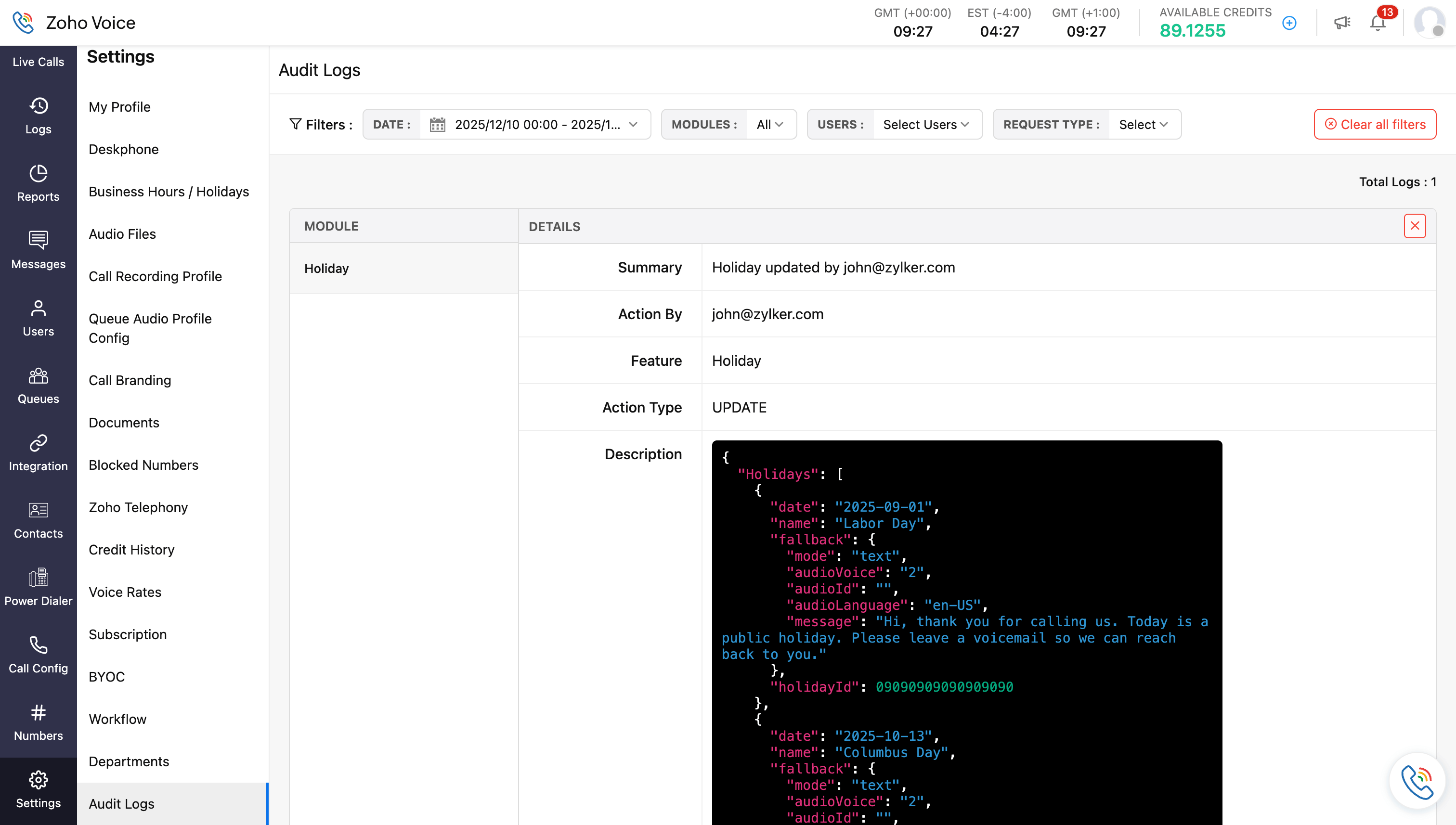Viewport: 1456px width, 825px height.
Task: Select Call Recording Profile menu item
Action: click(156, 276)
